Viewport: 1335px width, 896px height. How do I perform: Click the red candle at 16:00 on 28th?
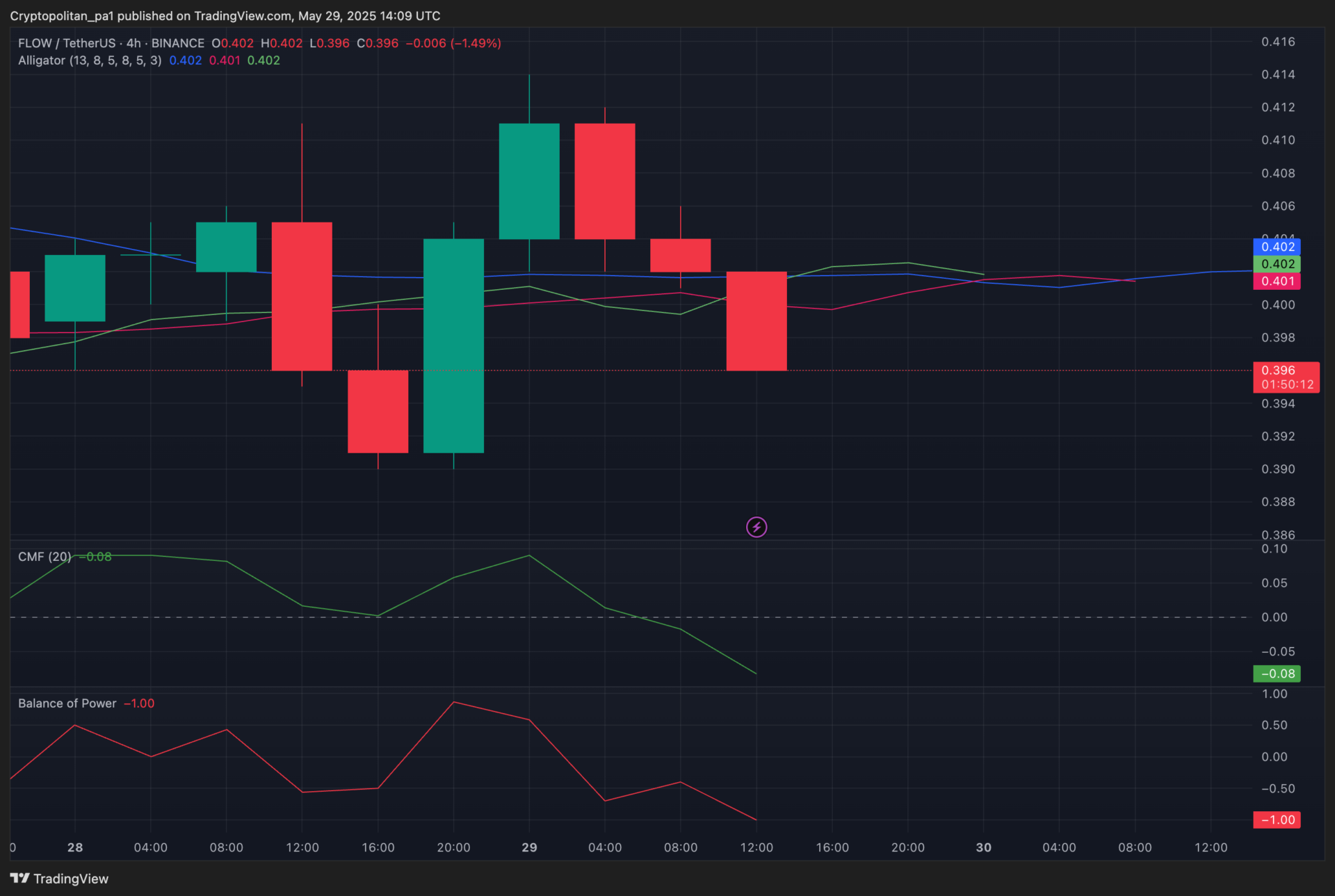pyautogui.click(x=378, y=412)
